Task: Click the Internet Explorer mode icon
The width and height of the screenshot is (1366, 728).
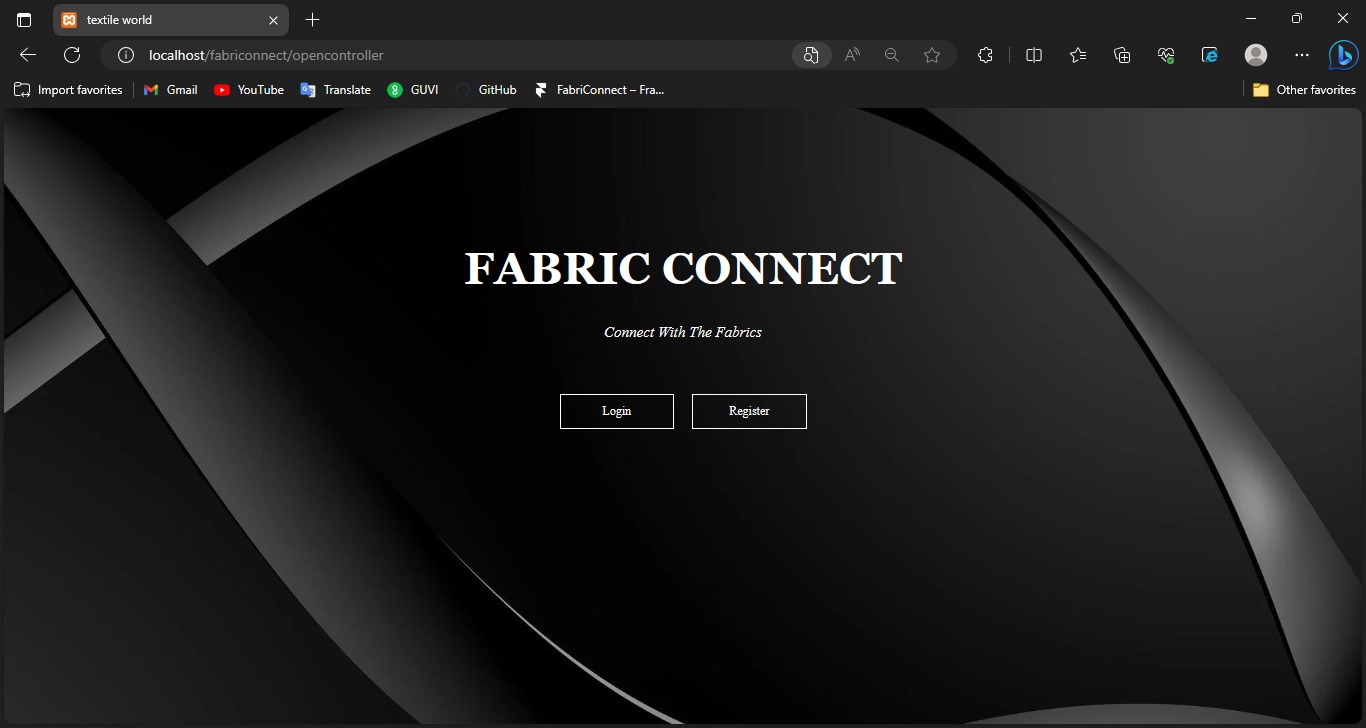Action: pyautogui.click(x=1210, y=55)
